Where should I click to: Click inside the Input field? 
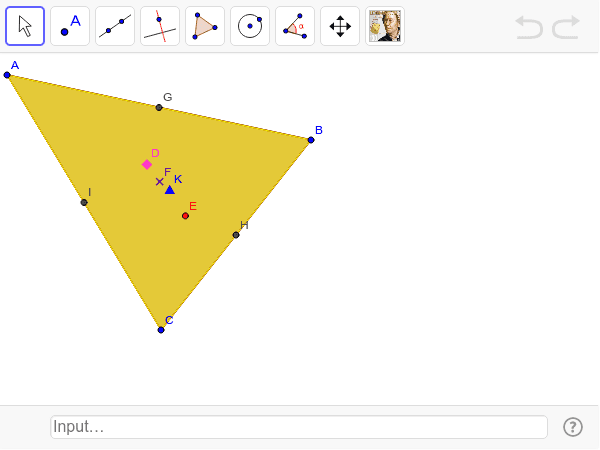click(299, 427)
